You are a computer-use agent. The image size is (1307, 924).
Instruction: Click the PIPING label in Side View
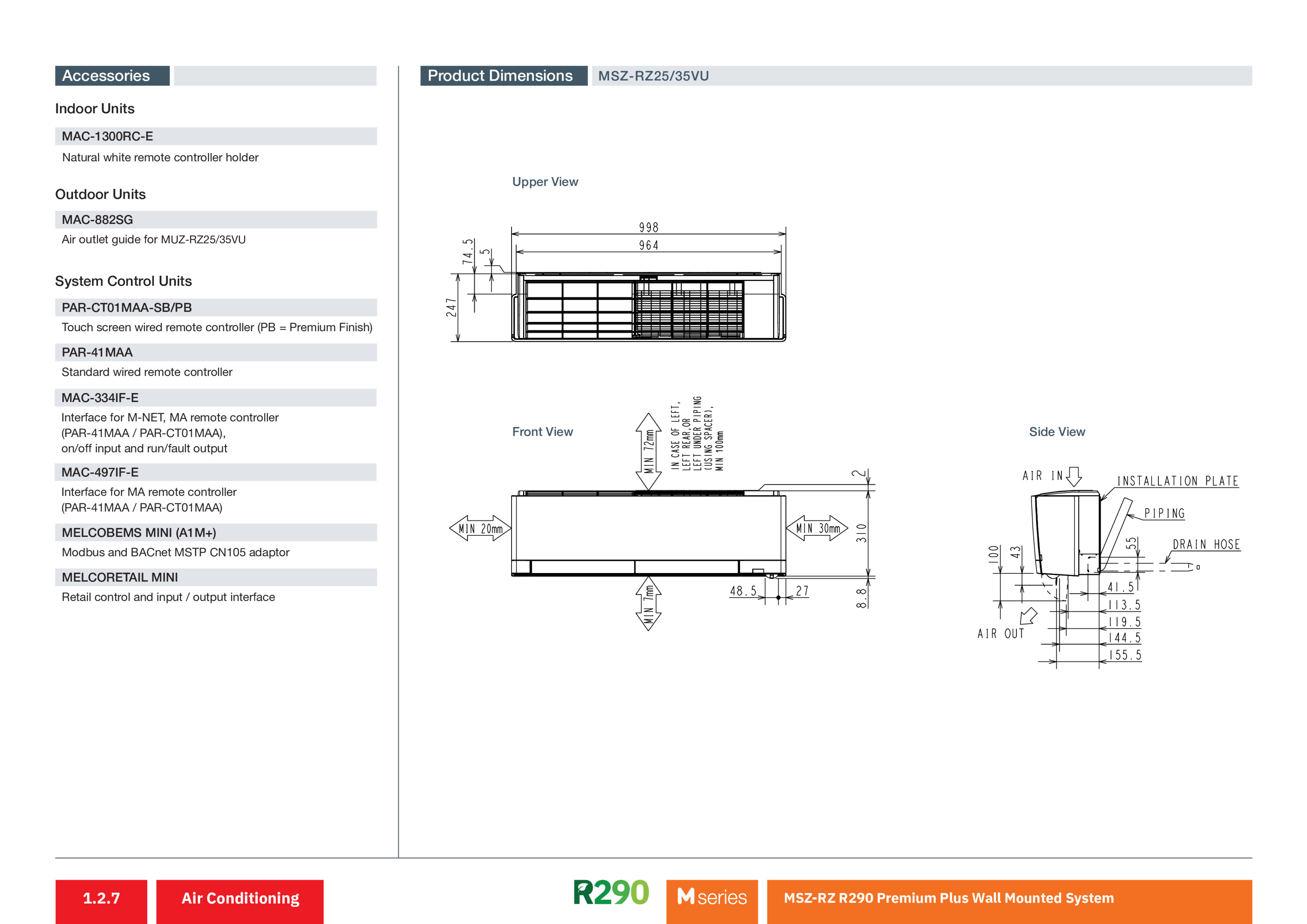coord(1164,513)
